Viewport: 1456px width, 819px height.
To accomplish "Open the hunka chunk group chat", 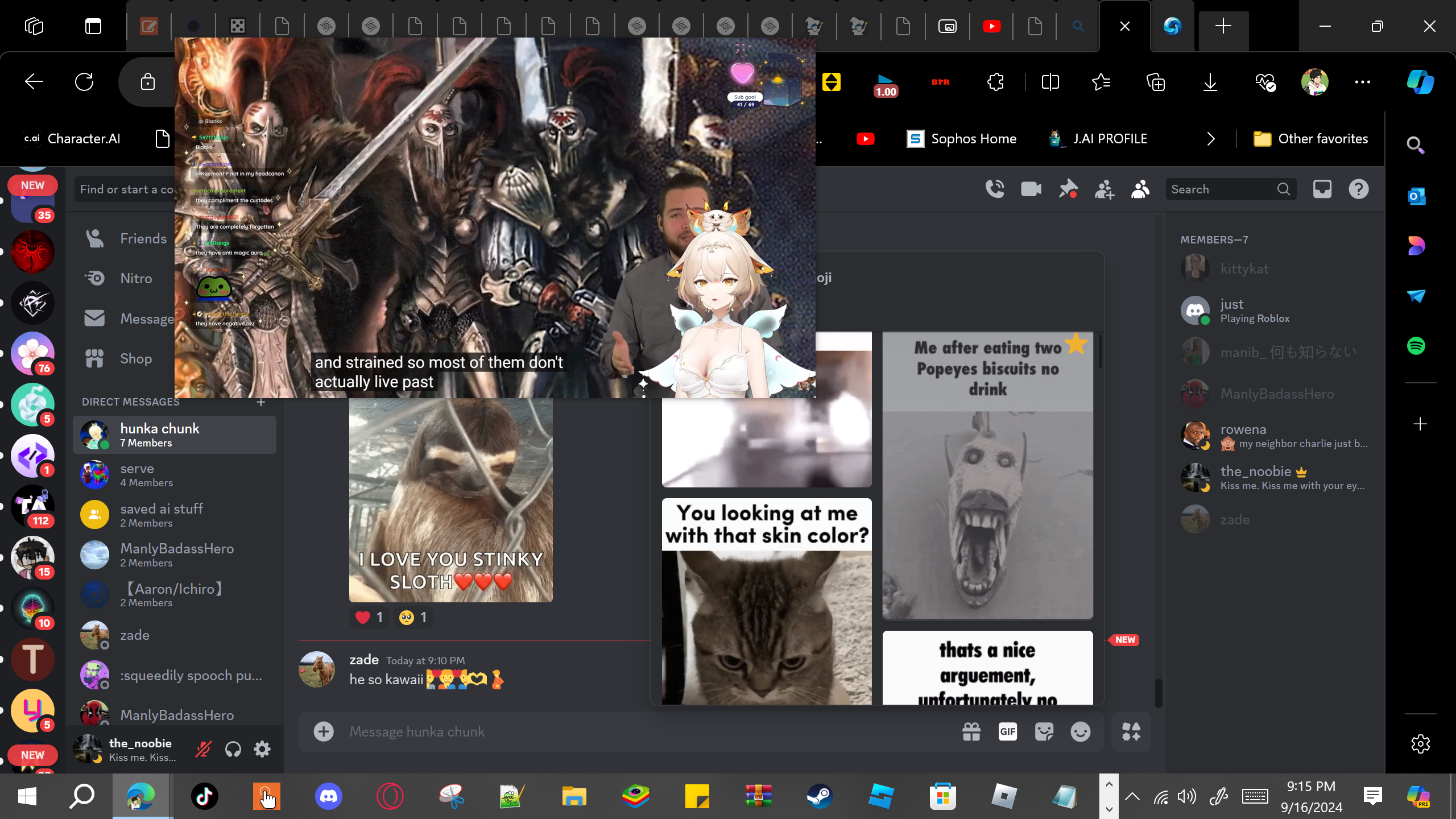I will click(175, 435).
